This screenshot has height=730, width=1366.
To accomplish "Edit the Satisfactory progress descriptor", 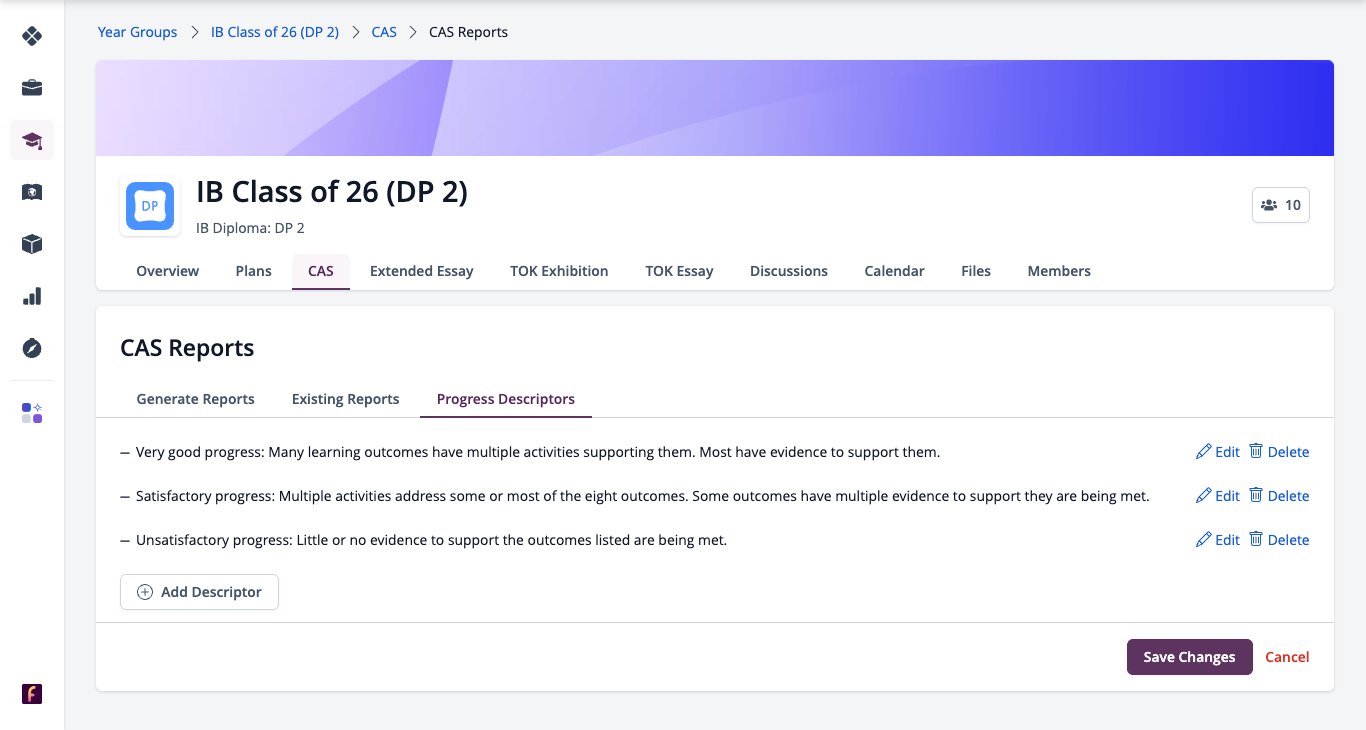I will tap(1217, 496).
